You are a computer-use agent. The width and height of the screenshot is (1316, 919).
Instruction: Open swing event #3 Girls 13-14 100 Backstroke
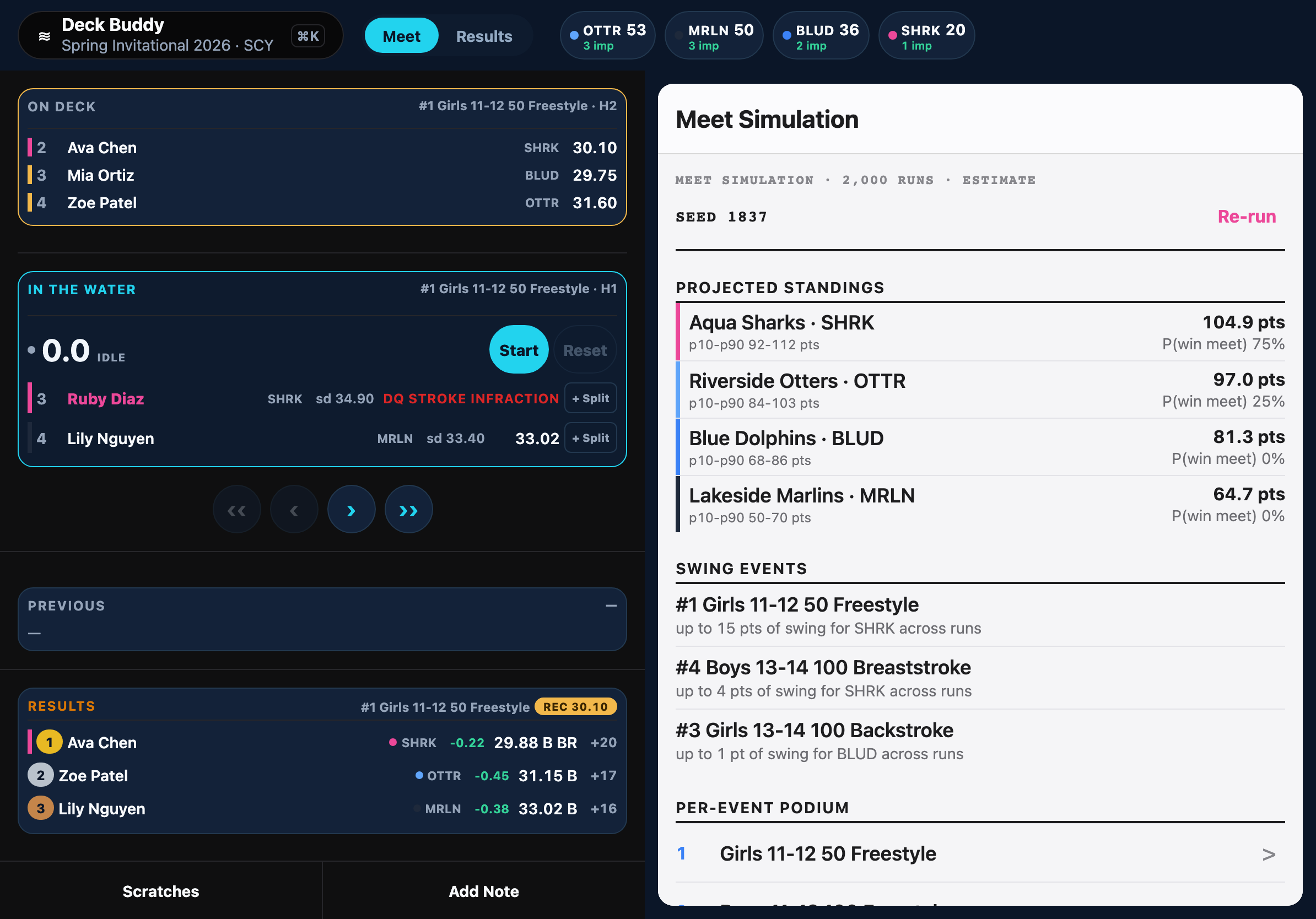[x=980, y=742]
